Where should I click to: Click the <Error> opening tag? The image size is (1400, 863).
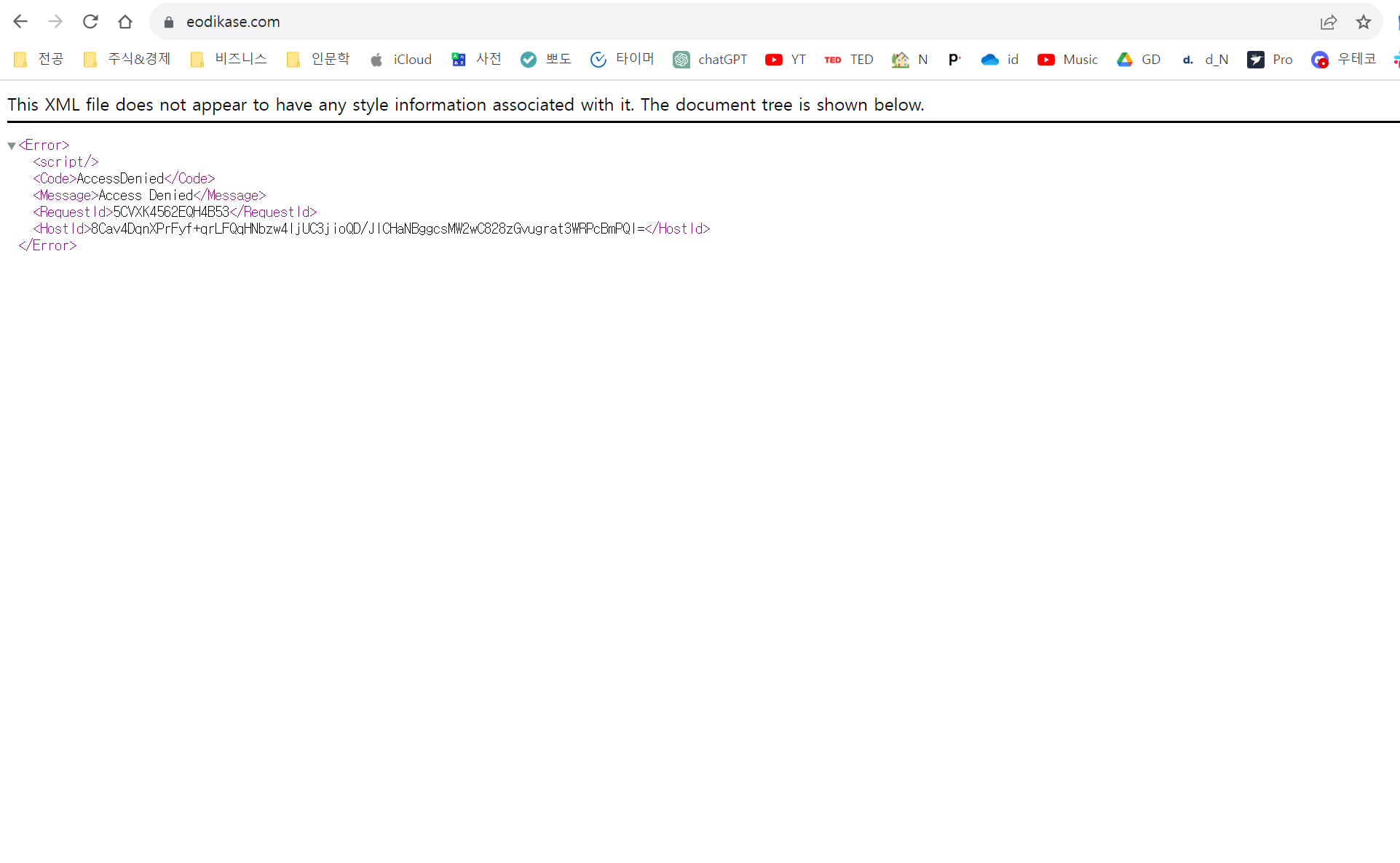[44, 145]
